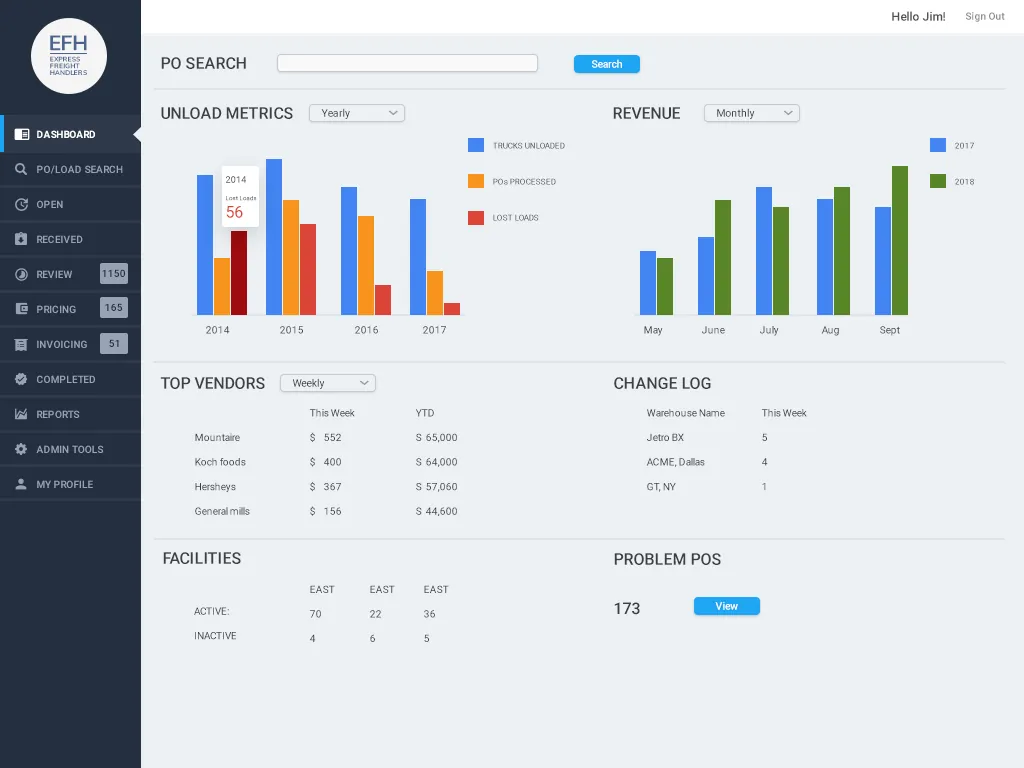This screenshot has height=768, width=1024.
Task: Click the ACTIVE: facilities row label
Action: point(212,611)
